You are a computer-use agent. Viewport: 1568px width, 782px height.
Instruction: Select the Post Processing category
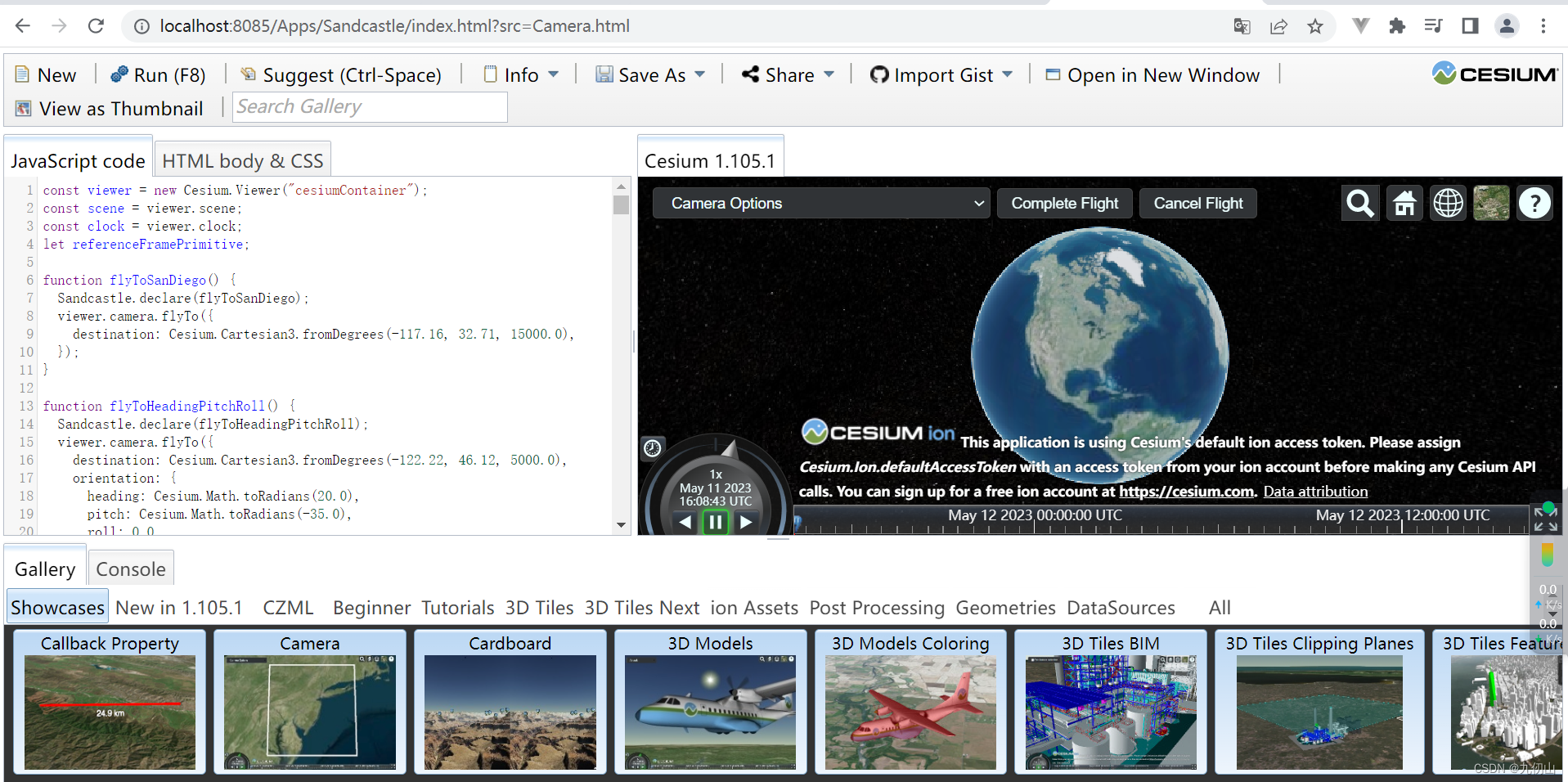pos(877,608)
